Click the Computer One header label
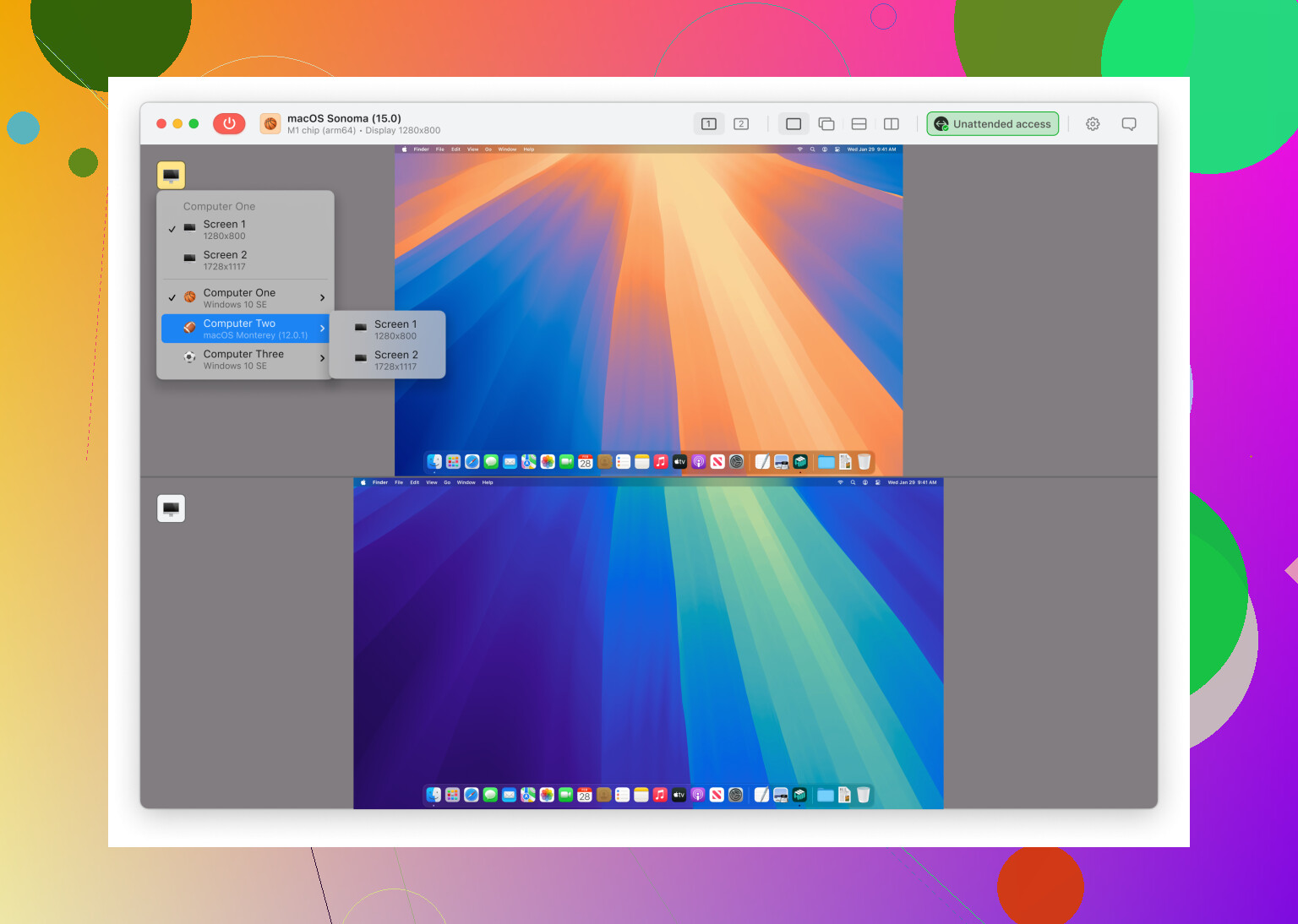Image resolution: width=1298 pixels, height=924 pixels. [219, 206]
